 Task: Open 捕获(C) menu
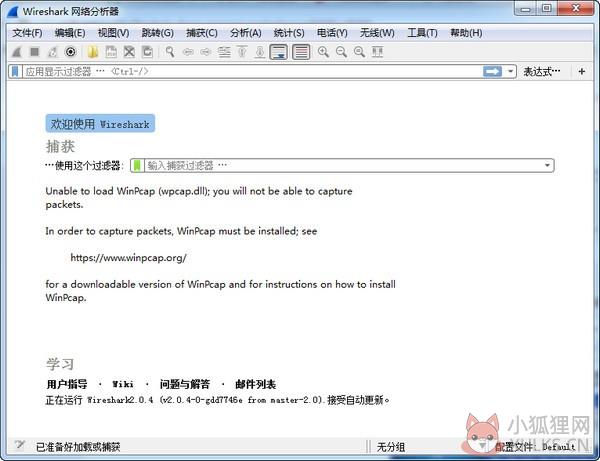click(x=202, y=33)
